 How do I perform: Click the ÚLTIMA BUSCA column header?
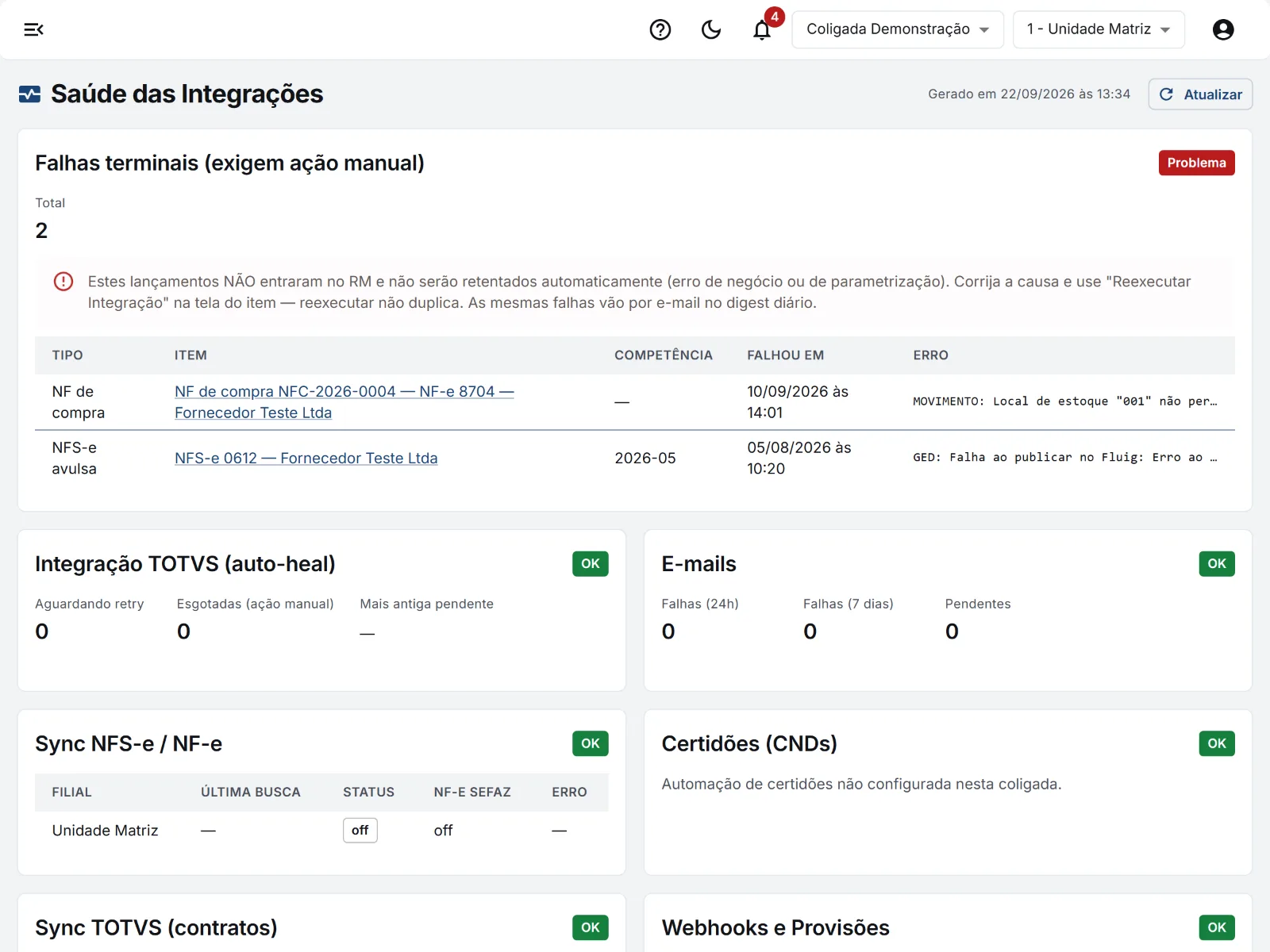click(x=251, y=793)
